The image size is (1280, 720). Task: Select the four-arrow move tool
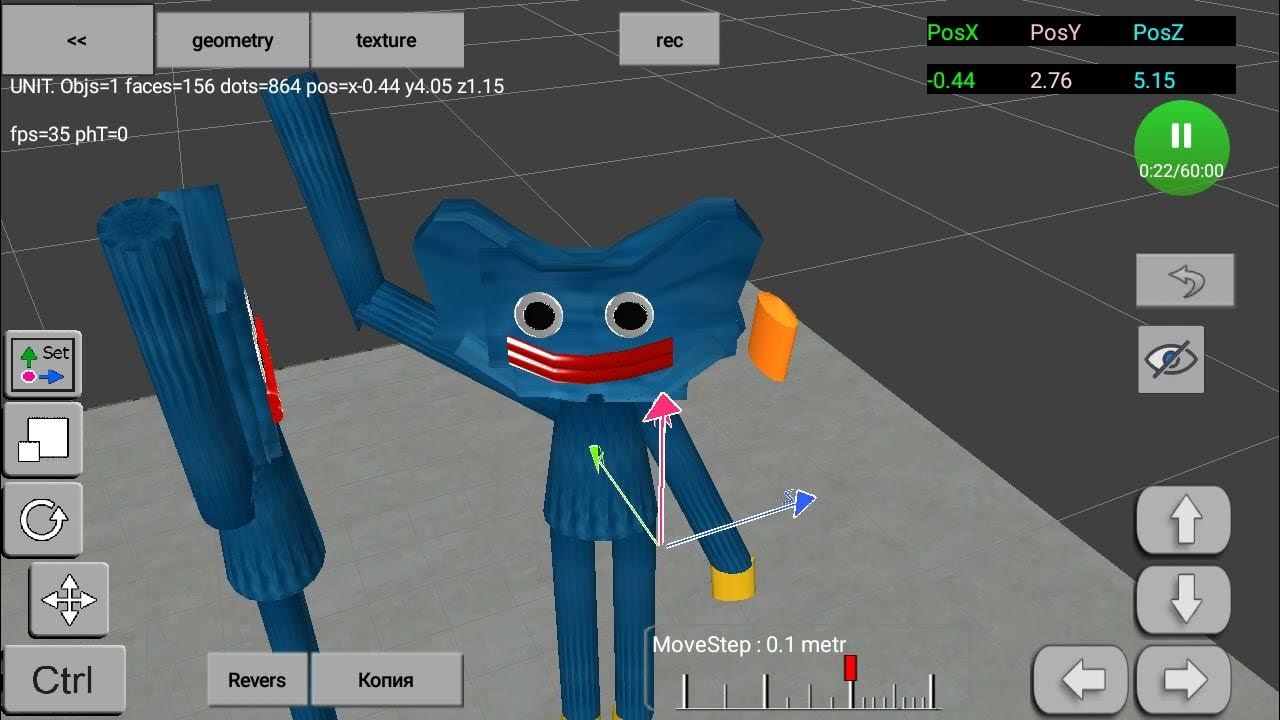tap(69, 600)
